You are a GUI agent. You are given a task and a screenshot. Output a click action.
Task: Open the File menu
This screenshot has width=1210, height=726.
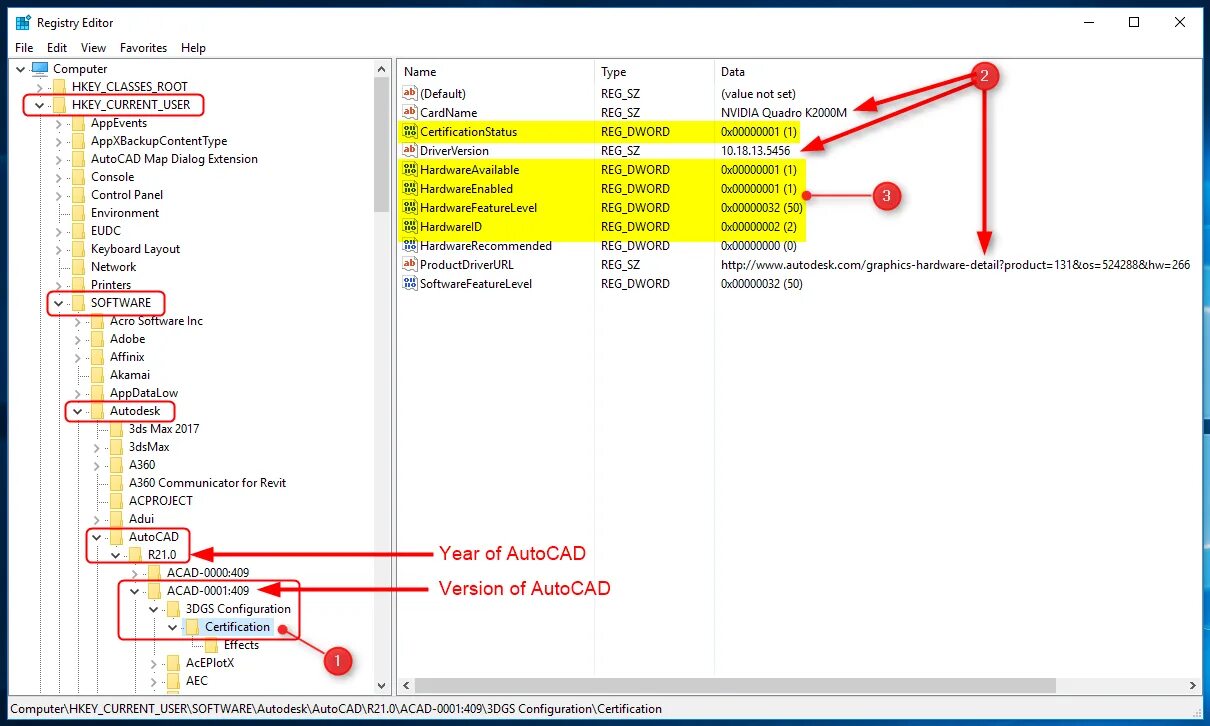tap(24, 47)
